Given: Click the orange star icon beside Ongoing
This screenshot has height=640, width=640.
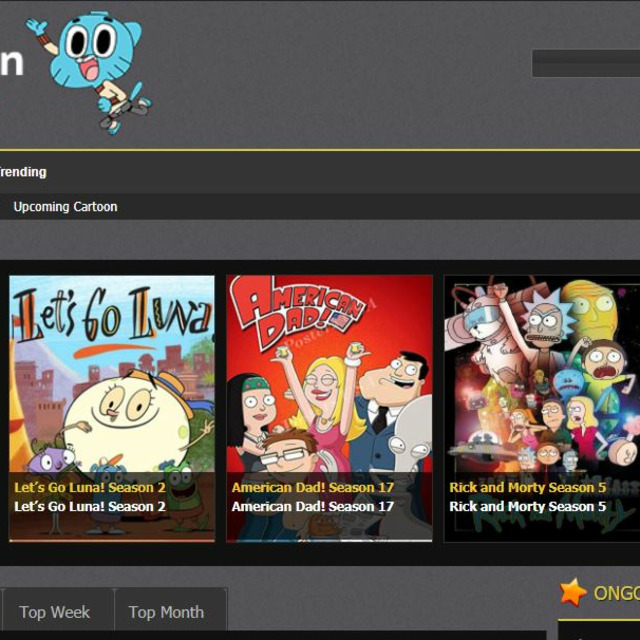Looking at the screenshot, I should [x=573, y=592].
